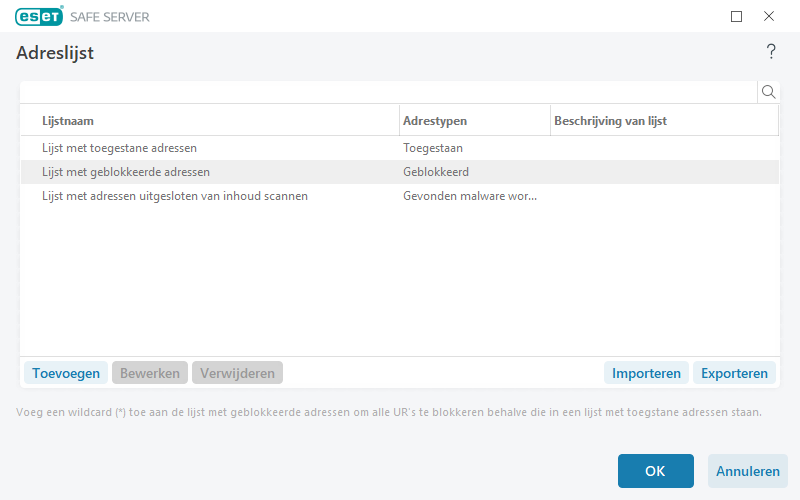This screenshot has width=800, height=500.
Task: Sort by the Adrestypen column header
Action: 475,121
